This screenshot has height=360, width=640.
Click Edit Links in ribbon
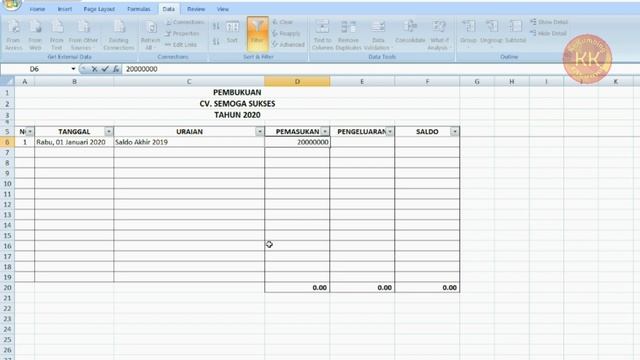(181, 44)
